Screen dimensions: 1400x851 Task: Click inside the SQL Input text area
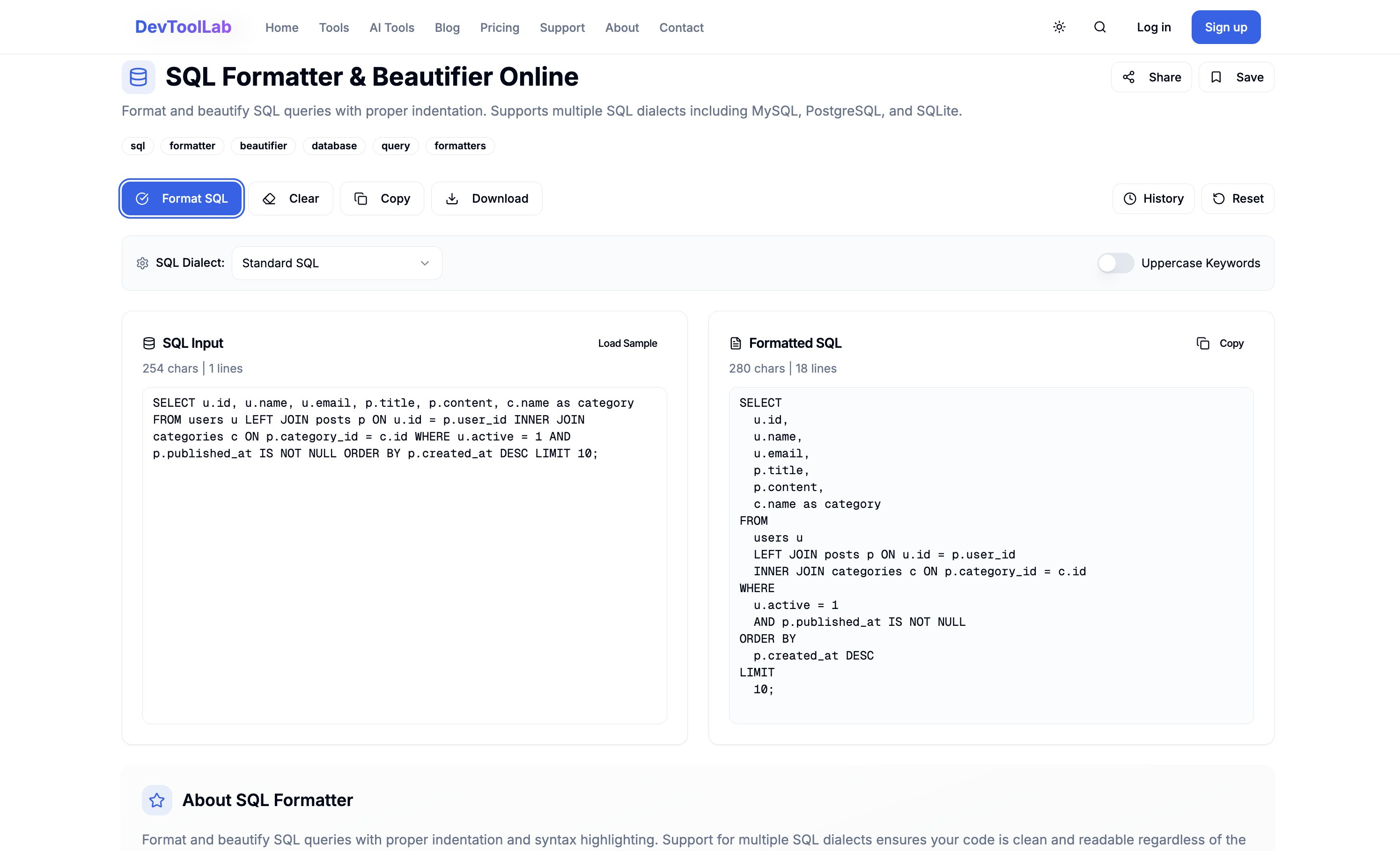[404, 568]
